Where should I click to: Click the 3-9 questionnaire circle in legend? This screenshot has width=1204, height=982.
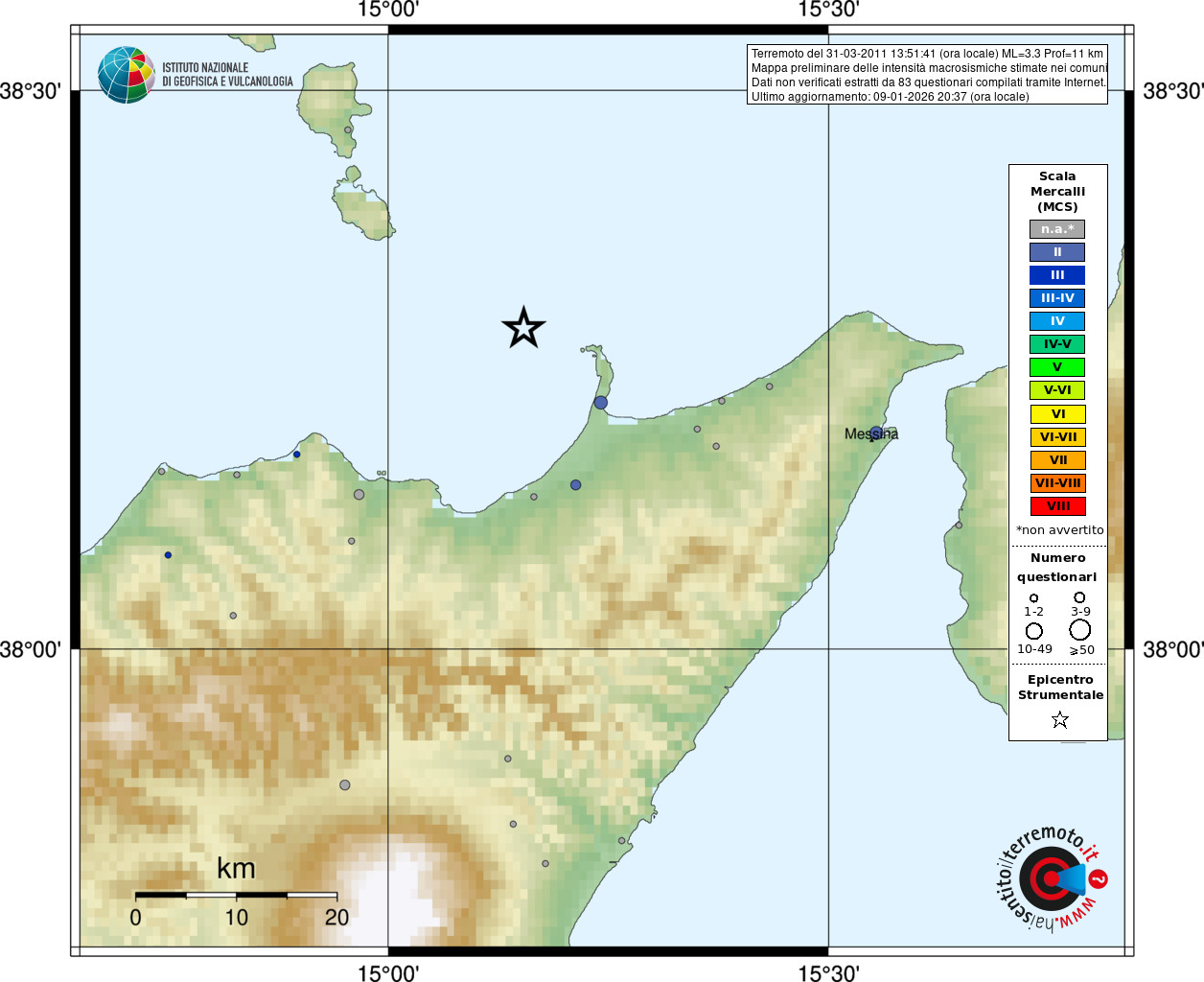(1079, 597)
